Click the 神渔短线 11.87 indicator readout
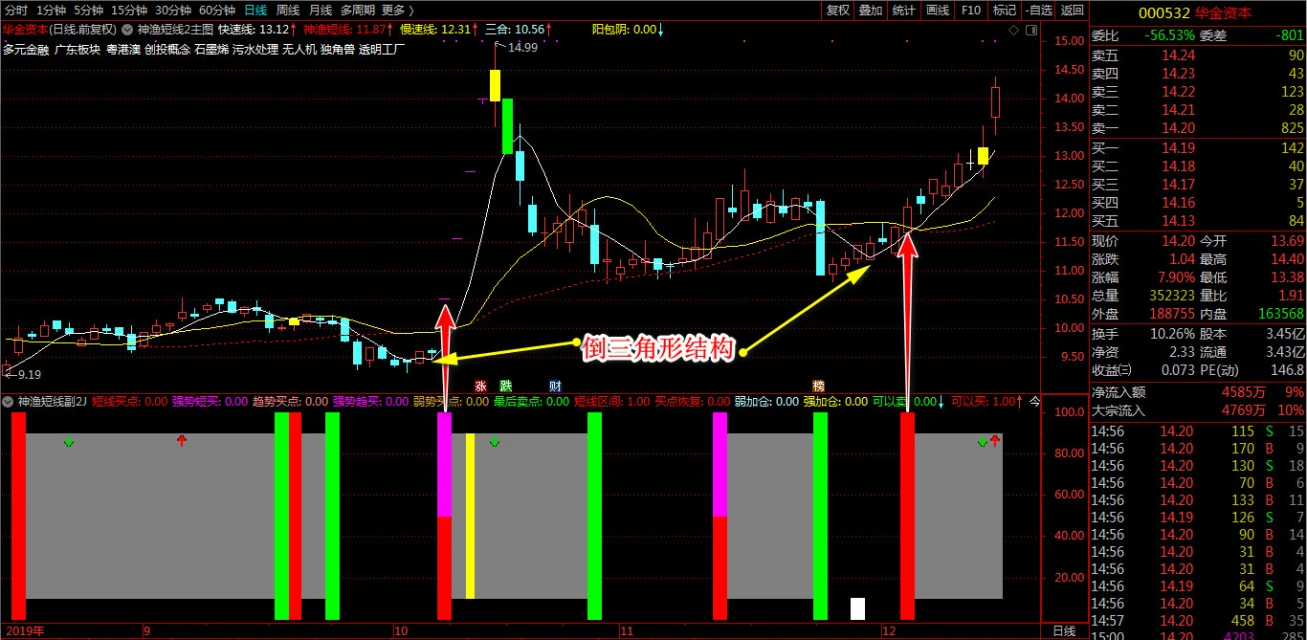 [349, 30]
